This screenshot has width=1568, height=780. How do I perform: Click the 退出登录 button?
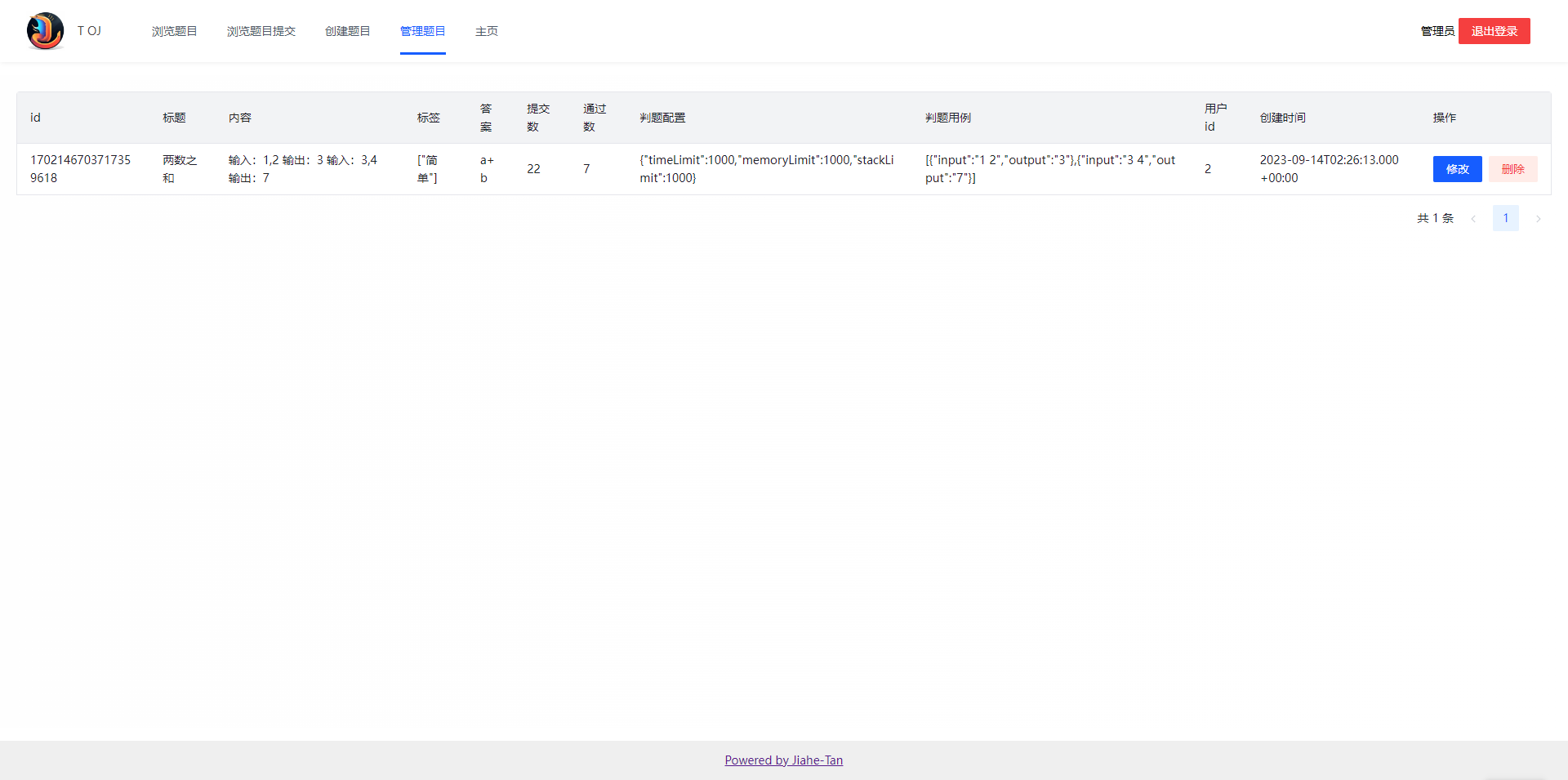[1494, 31]
